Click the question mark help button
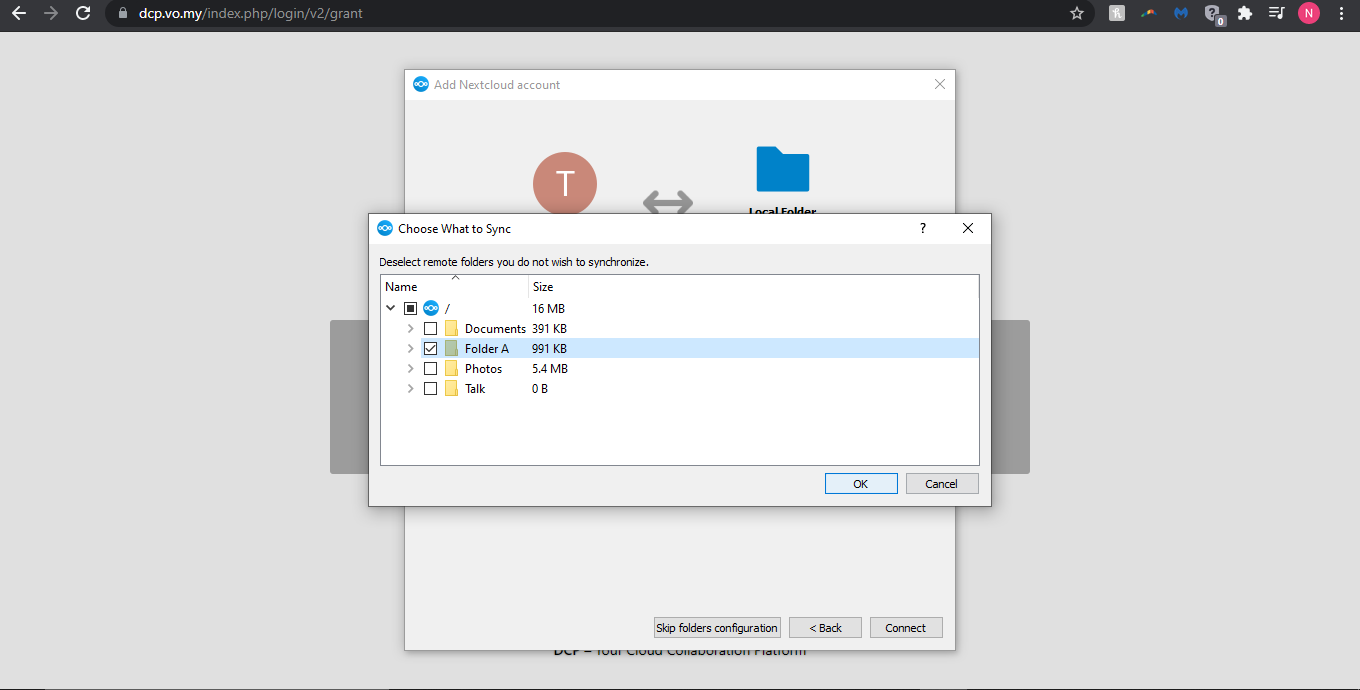Viewport: 1360px width, 690px height. 922,228
